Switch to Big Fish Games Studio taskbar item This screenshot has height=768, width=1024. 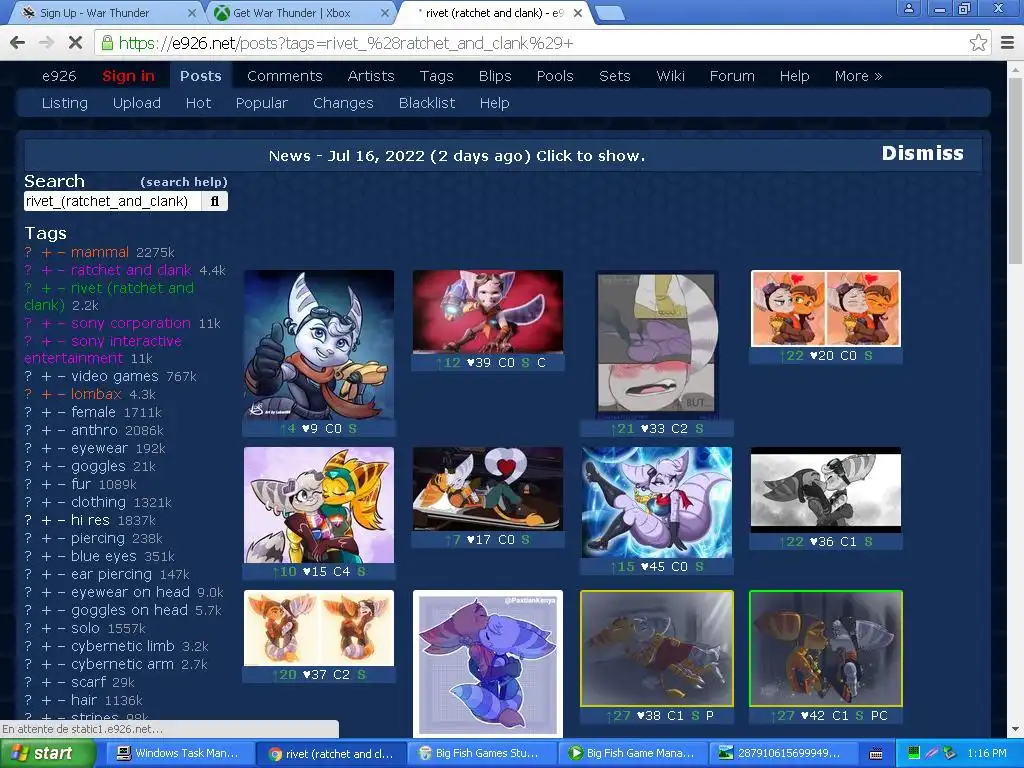click(483, 754)
